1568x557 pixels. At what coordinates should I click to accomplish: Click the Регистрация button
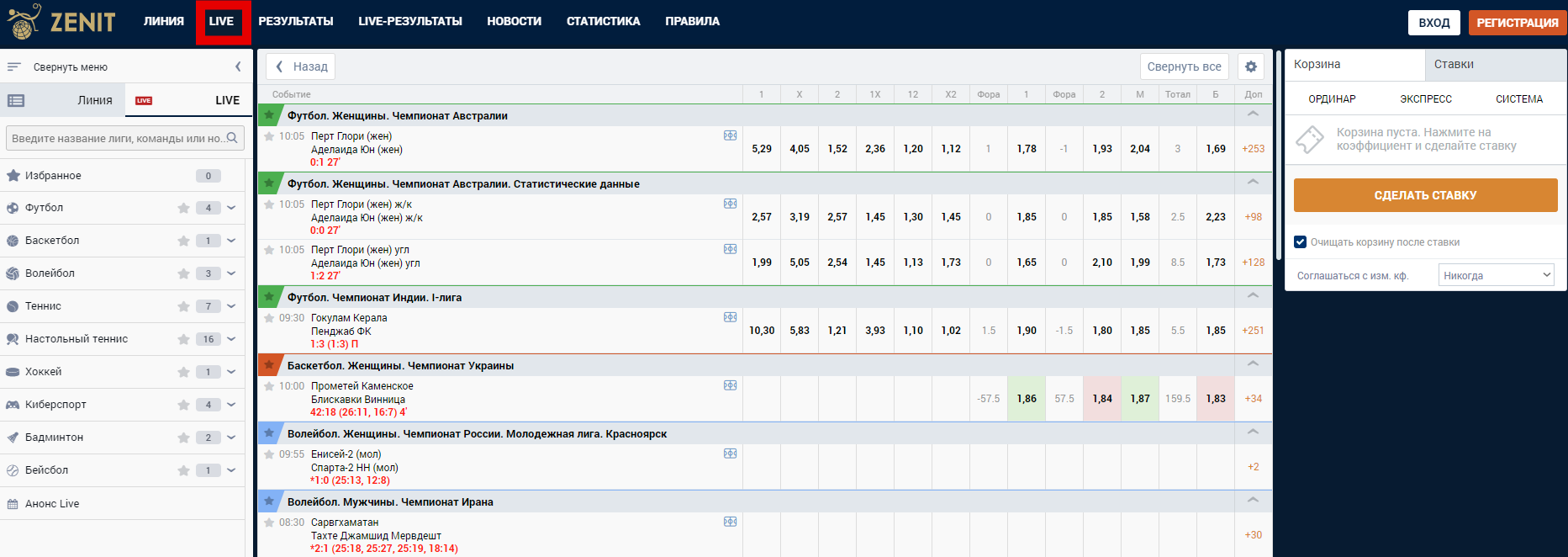1517,23
